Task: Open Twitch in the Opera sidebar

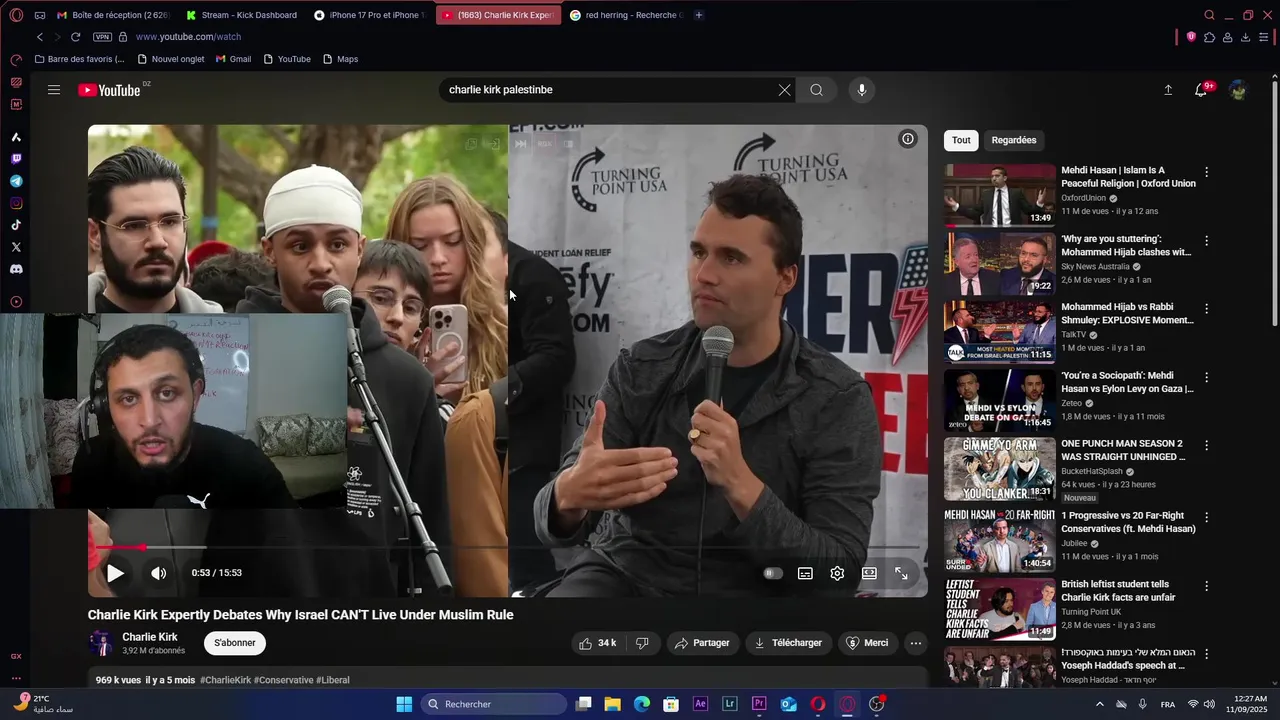Action: pyautogui.click(x=16, y=159)
